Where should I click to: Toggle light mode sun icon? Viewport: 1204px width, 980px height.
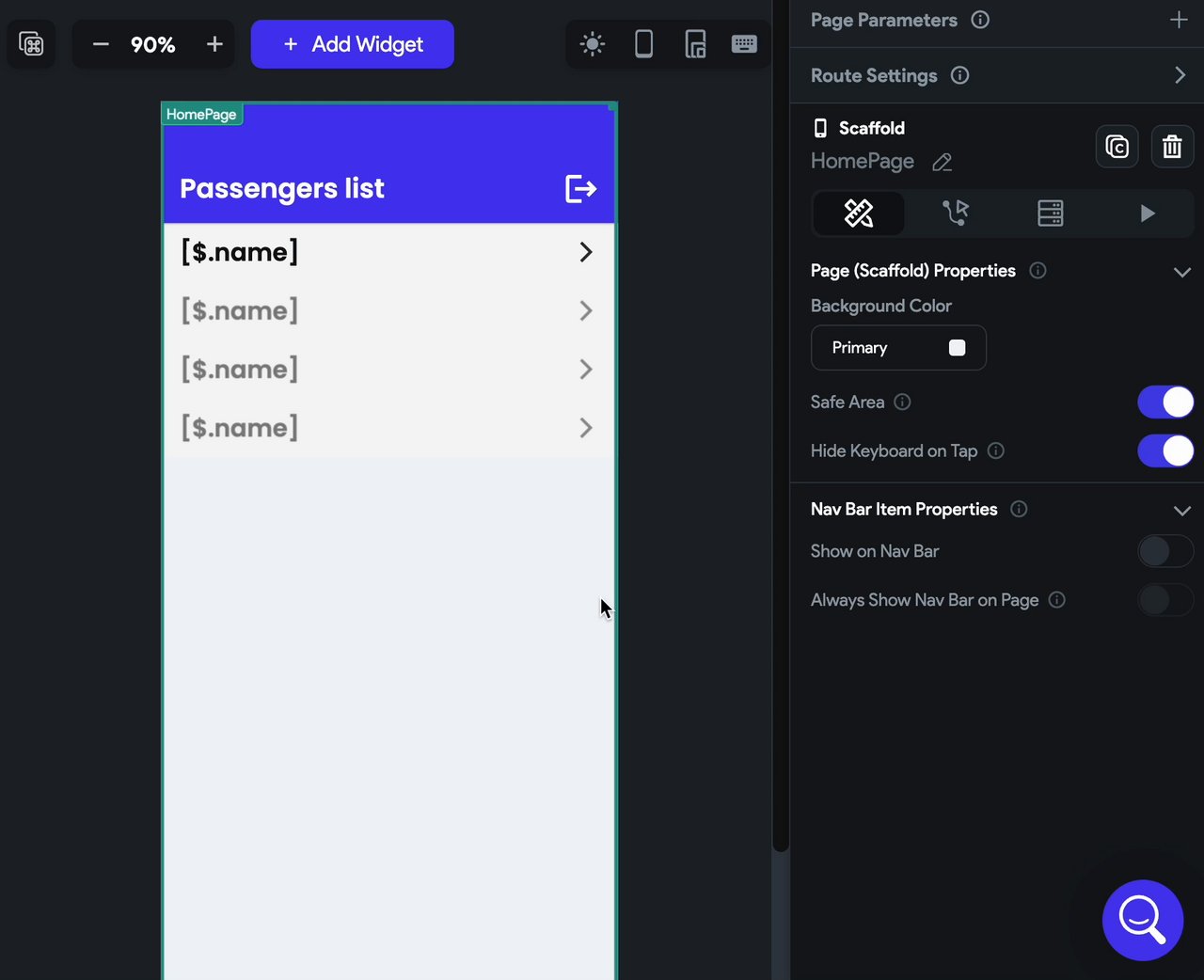(x=593, y=44)
